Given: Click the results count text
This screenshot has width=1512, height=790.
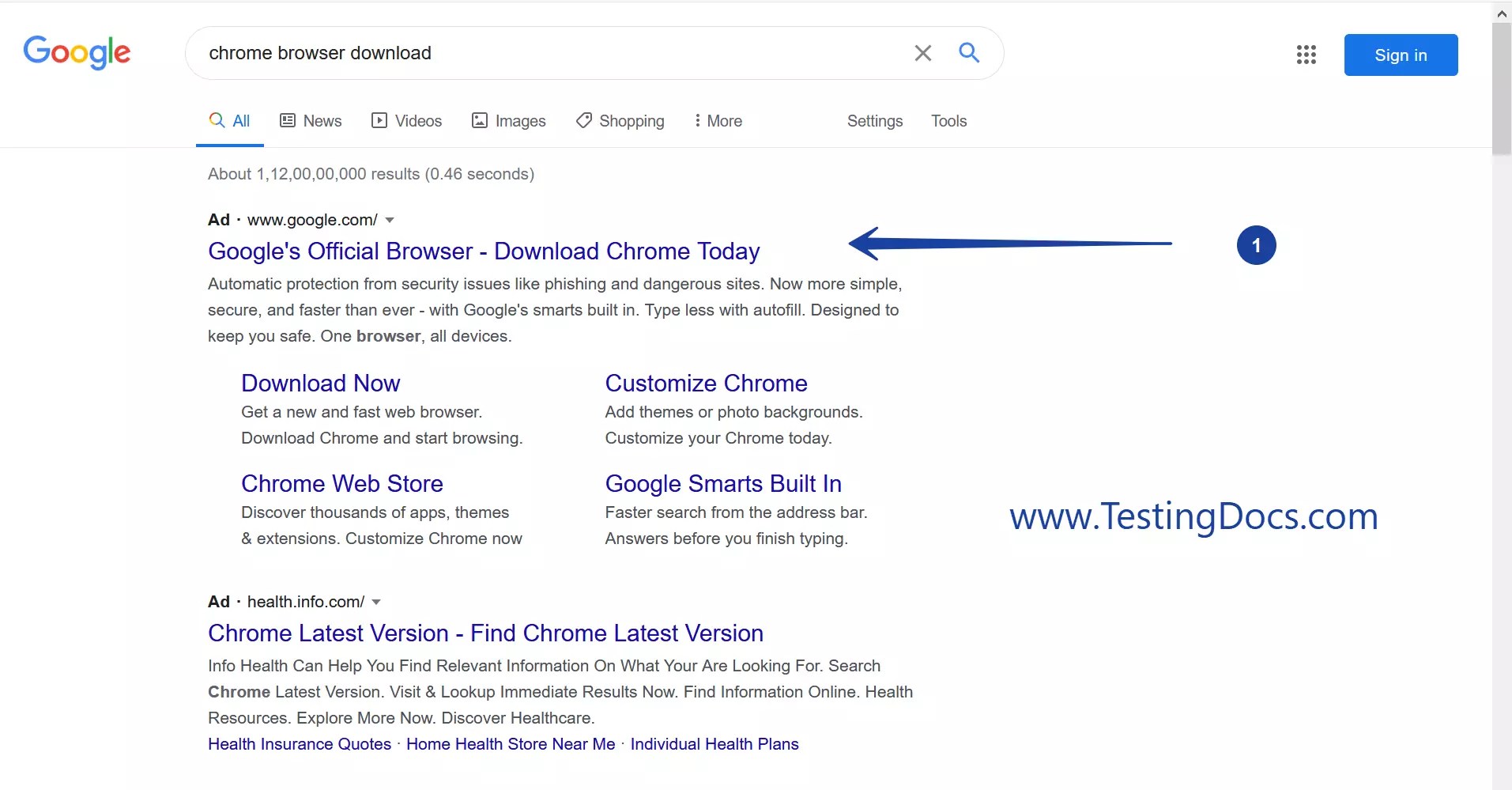Looking at the screenshot, I should (371, 174).
